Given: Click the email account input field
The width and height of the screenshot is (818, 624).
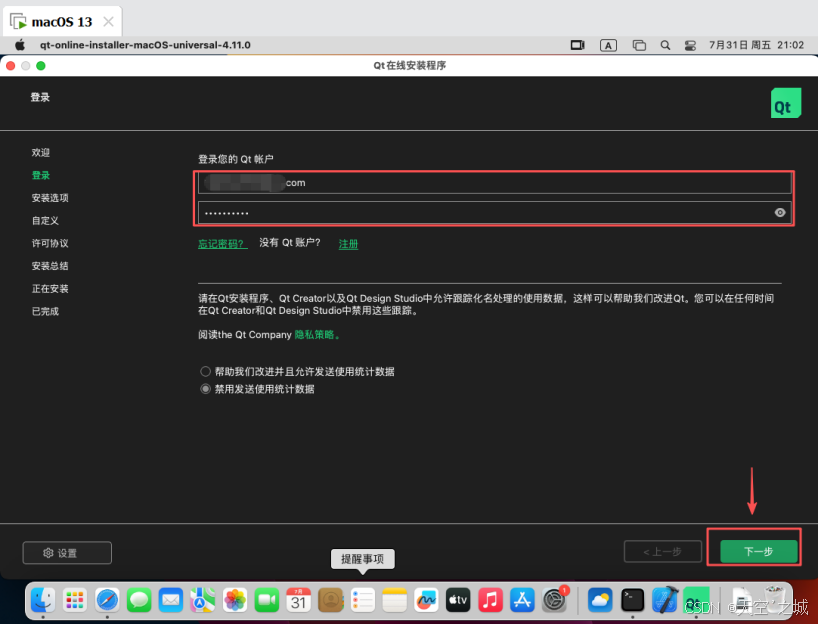Looking at the screenshot, I should (x=495, y=183).
